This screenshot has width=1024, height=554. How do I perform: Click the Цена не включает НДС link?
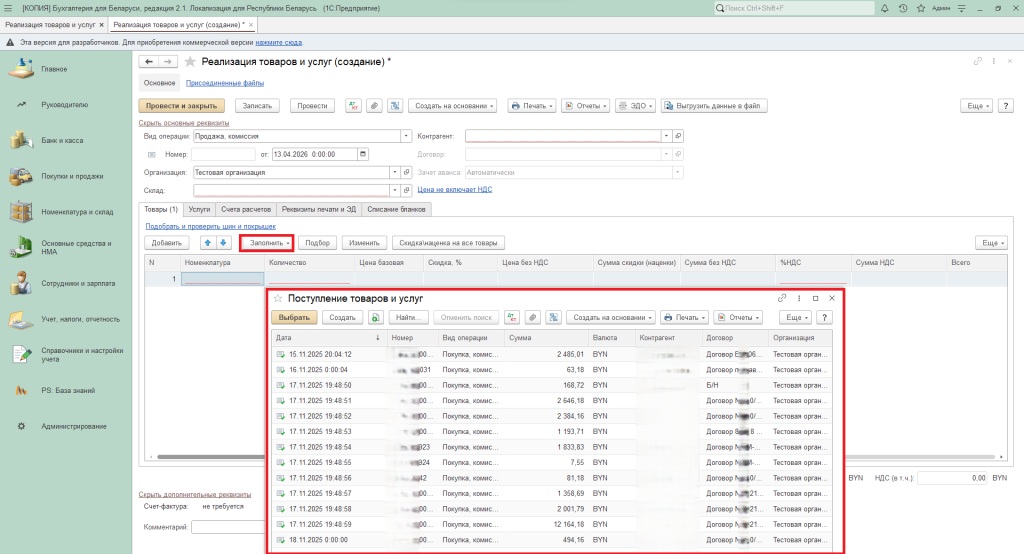tap(454, 189)
